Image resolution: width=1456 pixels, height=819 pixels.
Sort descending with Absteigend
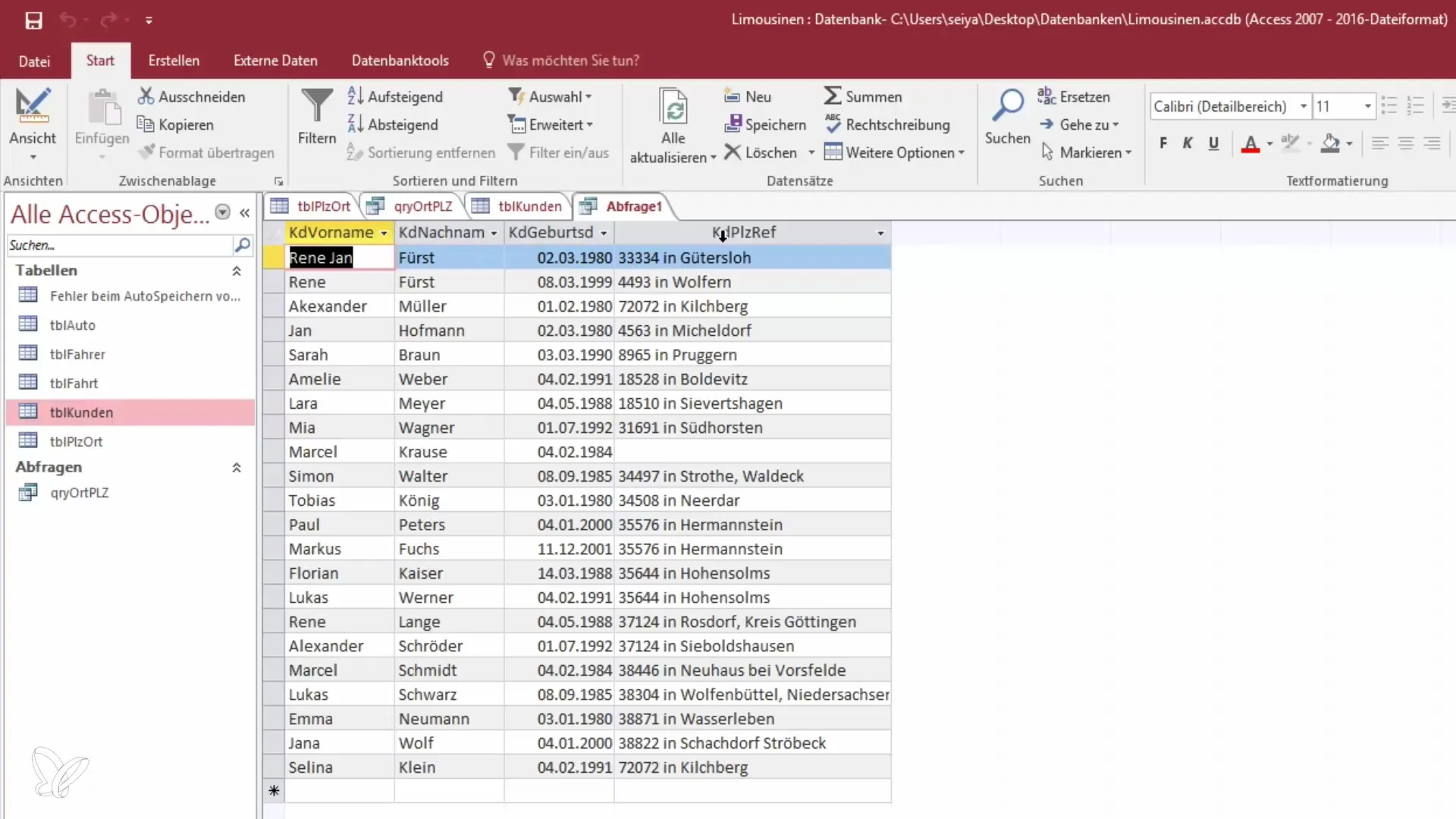(393, 124)
